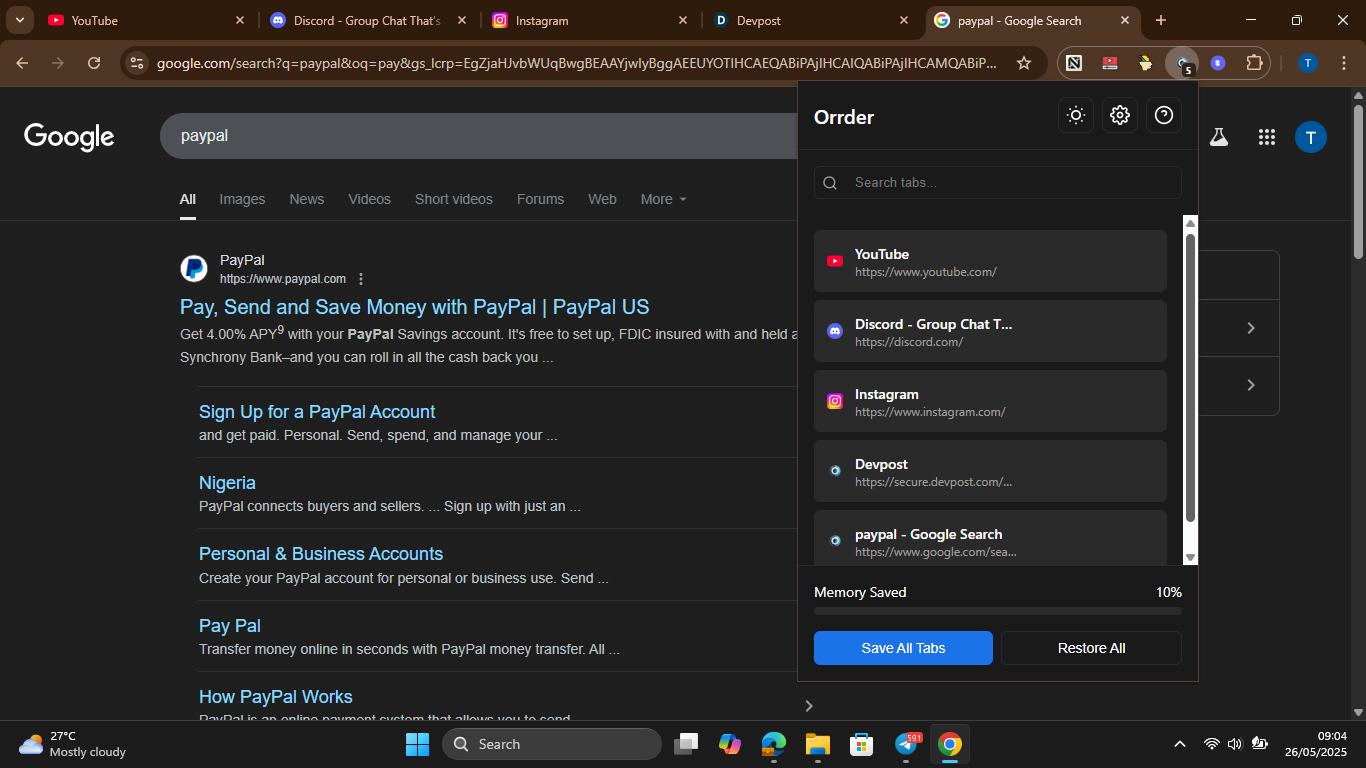Open Google Search Labs flask icon
This screenshot has width=1366, height=768.
(1218, 137)
